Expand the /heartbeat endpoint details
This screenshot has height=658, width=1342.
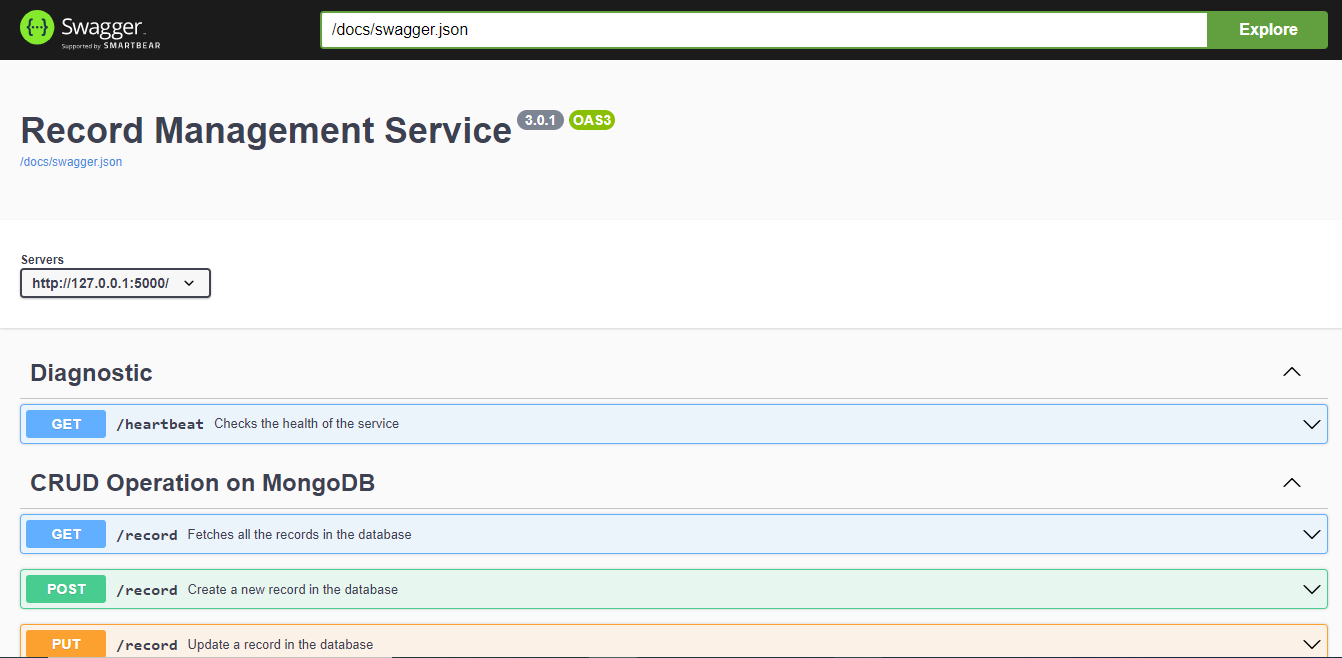(1311, 423)
